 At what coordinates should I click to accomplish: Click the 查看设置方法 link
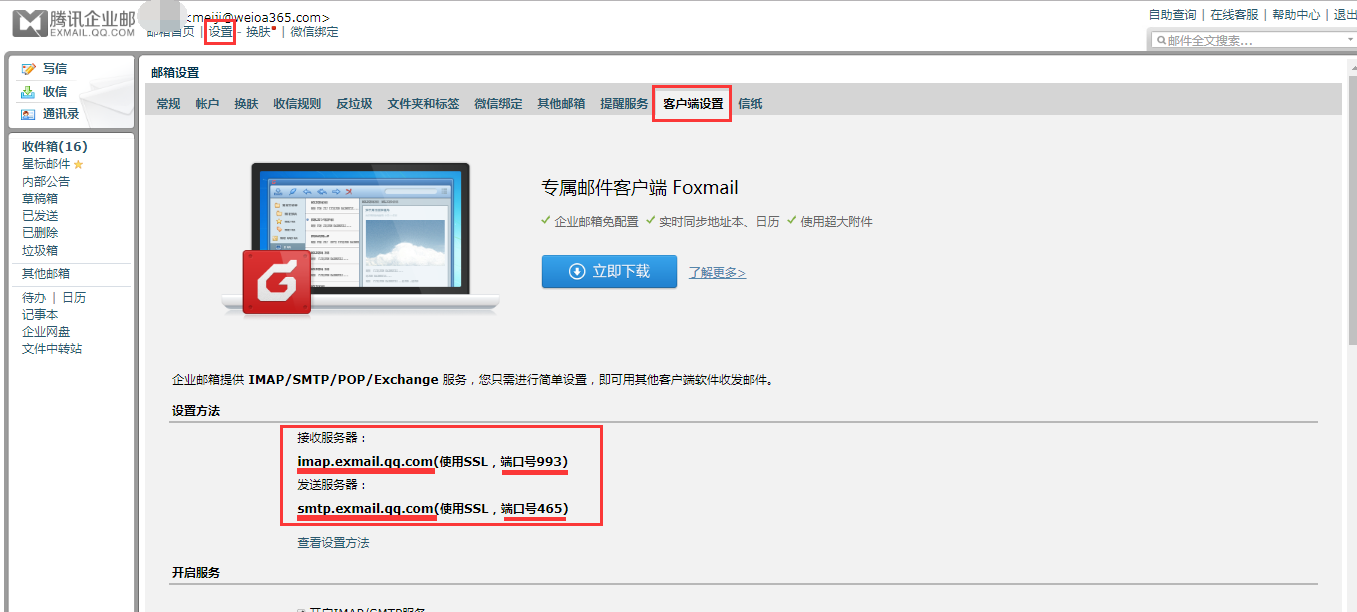(x=333, y=543)
